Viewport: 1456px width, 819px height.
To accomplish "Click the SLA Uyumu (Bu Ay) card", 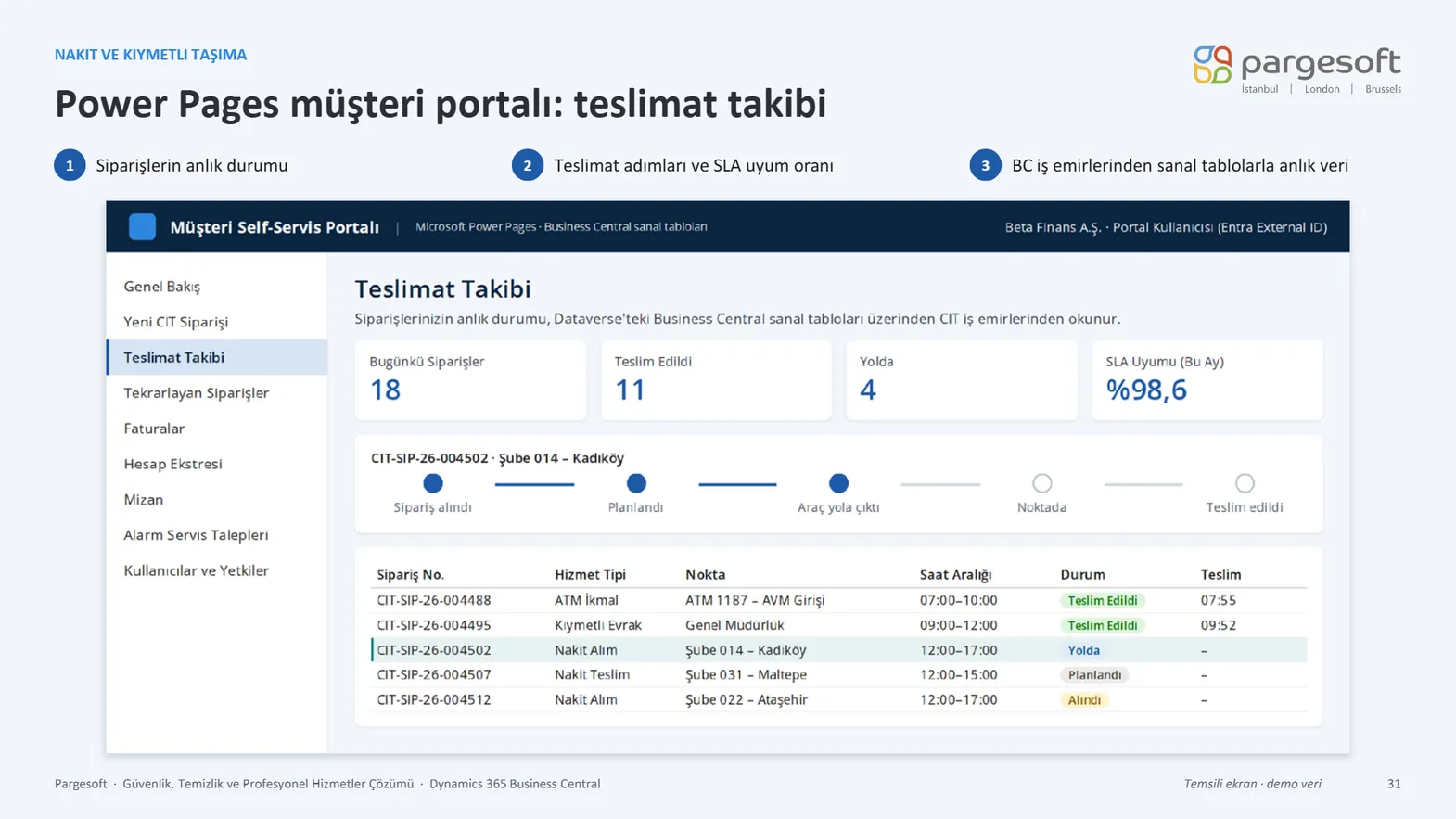I will tap(1207, 380).
